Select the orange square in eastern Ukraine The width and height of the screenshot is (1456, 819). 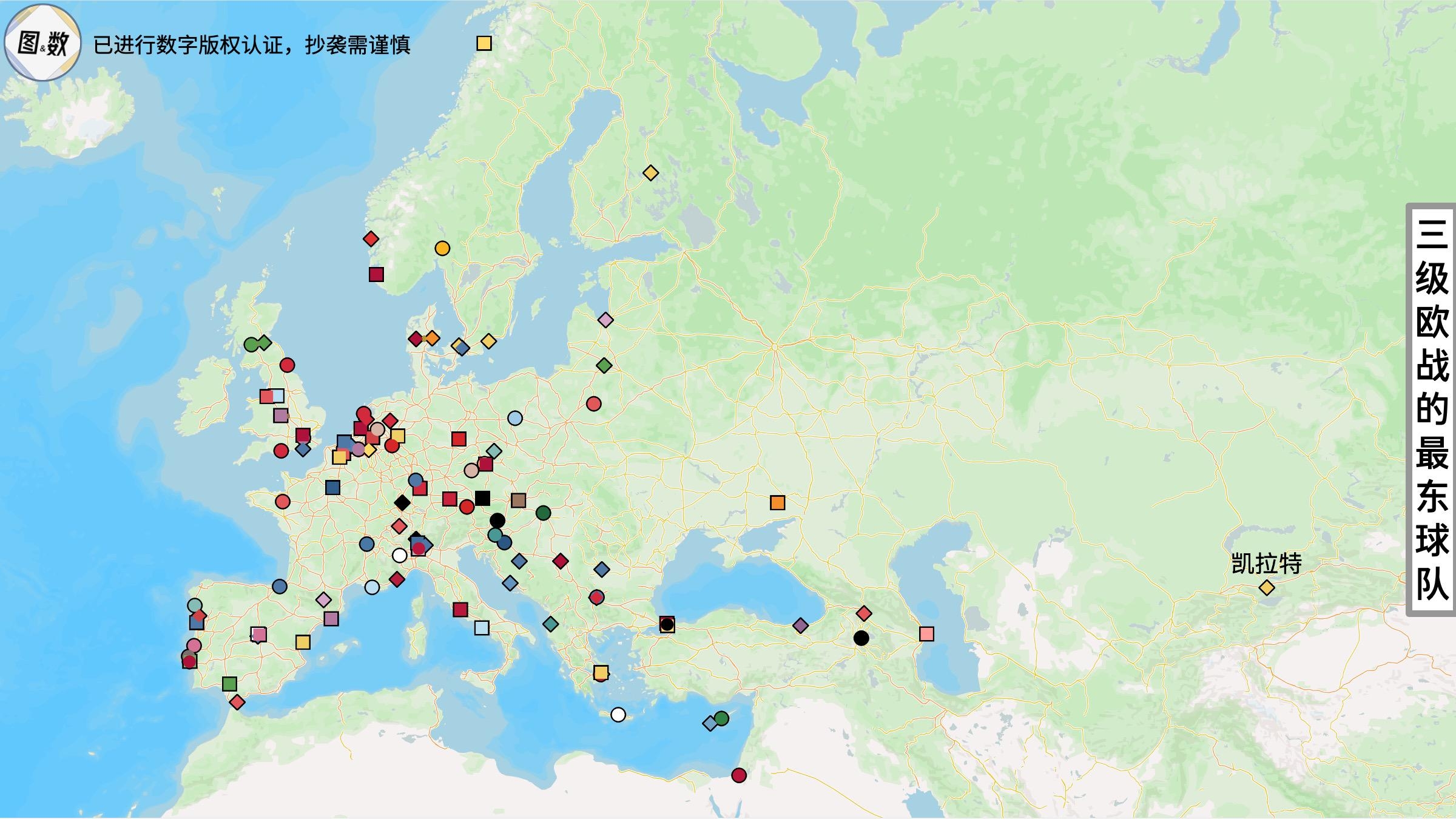(x=777, y=502)
